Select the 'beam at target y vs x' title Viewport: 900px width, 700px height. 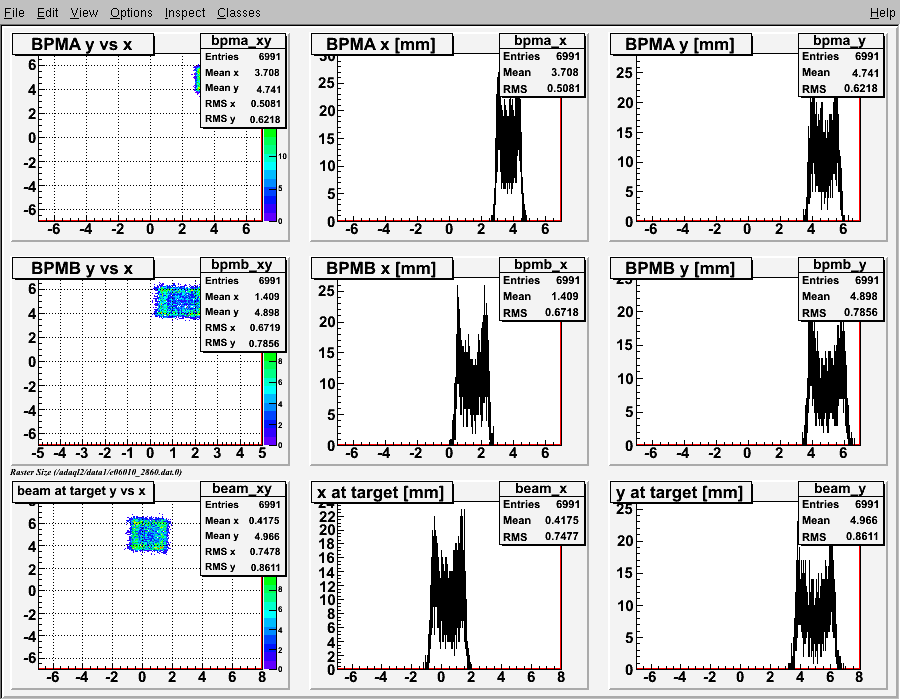point(82,491)
